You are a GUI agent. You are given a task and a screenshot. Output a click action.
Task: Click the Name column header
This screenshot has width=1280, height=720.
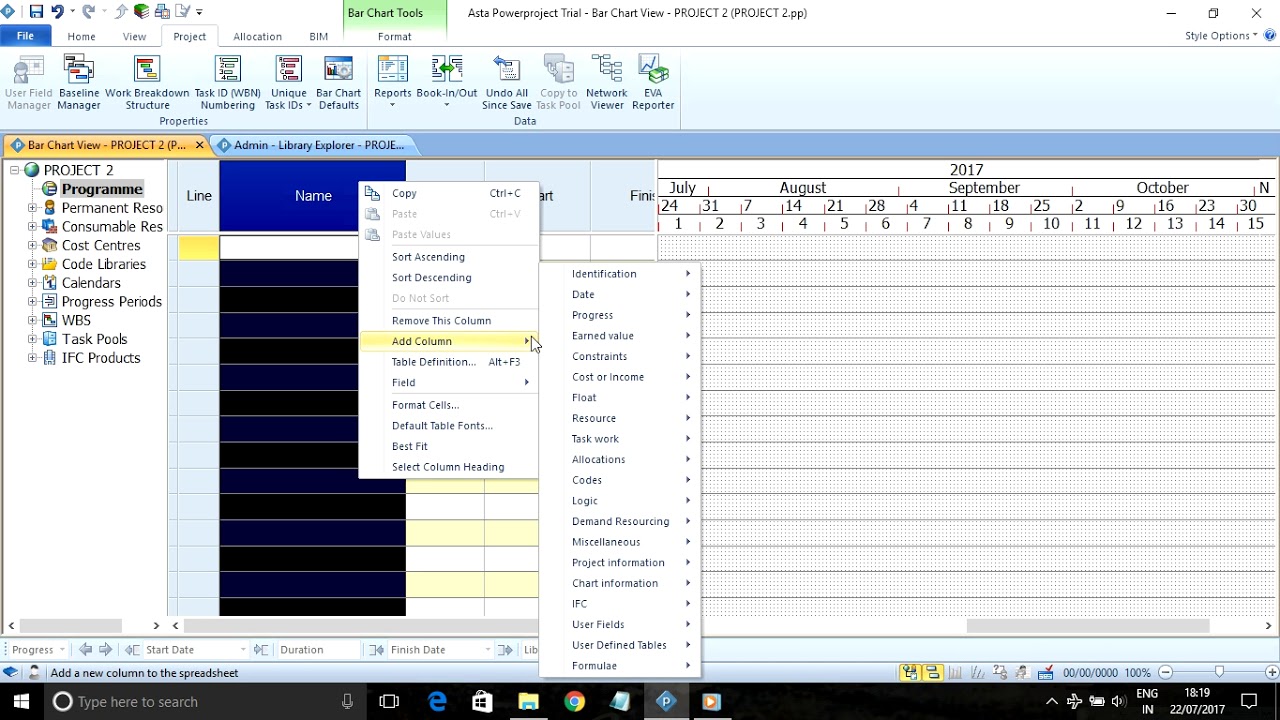point(313,196)
